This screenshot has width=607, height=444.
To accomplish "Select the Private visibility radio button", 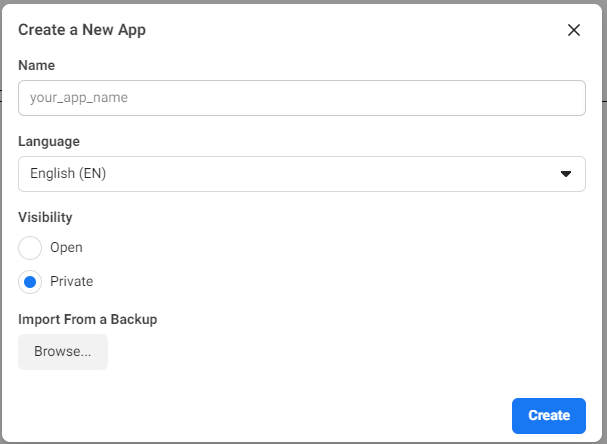I will (x=30, y=282).
